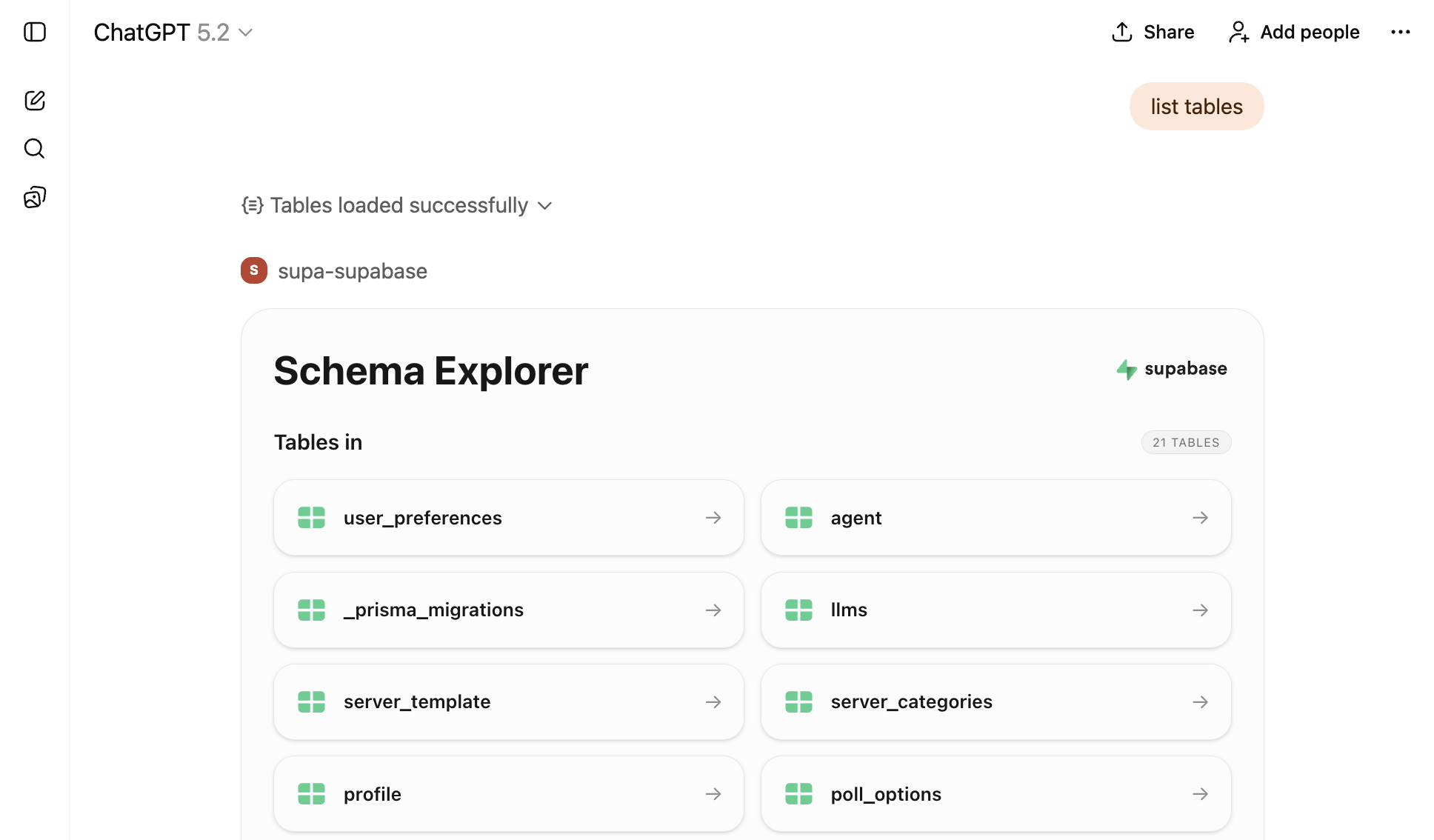Click the supa-supabase app badge icon

point(254,270)
